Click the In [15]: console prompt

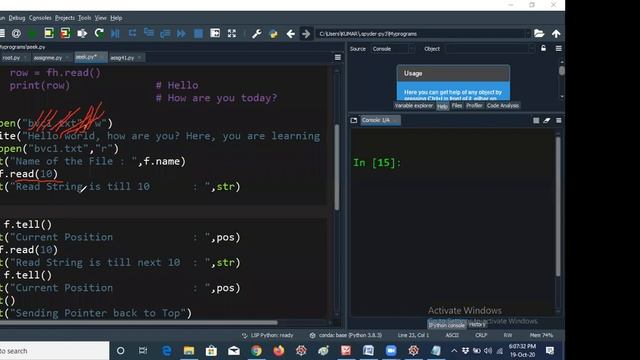click(x=377, y=163)
